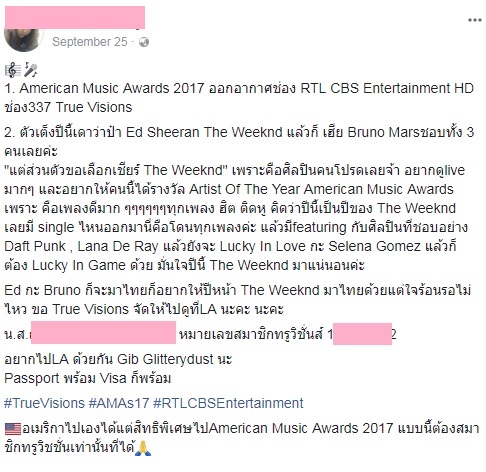
Task: Click the "Passport พร้อม Visa ก็พร้อม" line
Action: point(88,379)
